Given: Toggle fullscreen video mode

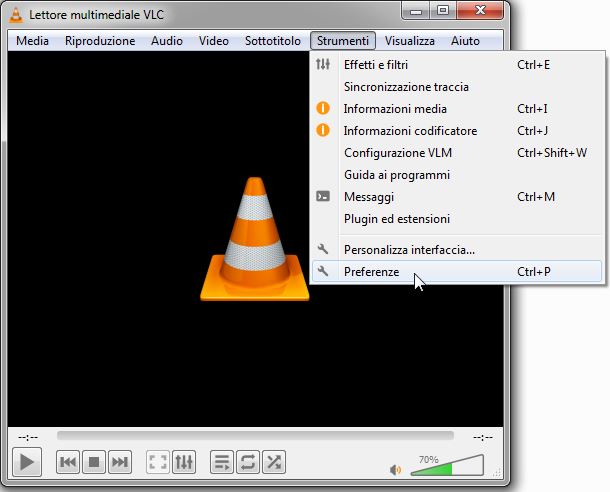Looking at the screenshot, I should [x=158, y=462].
